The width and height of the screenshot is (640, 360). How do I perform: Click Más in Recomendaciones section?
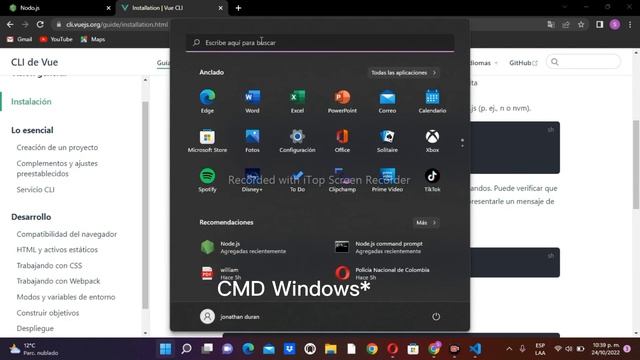(426, 222)
